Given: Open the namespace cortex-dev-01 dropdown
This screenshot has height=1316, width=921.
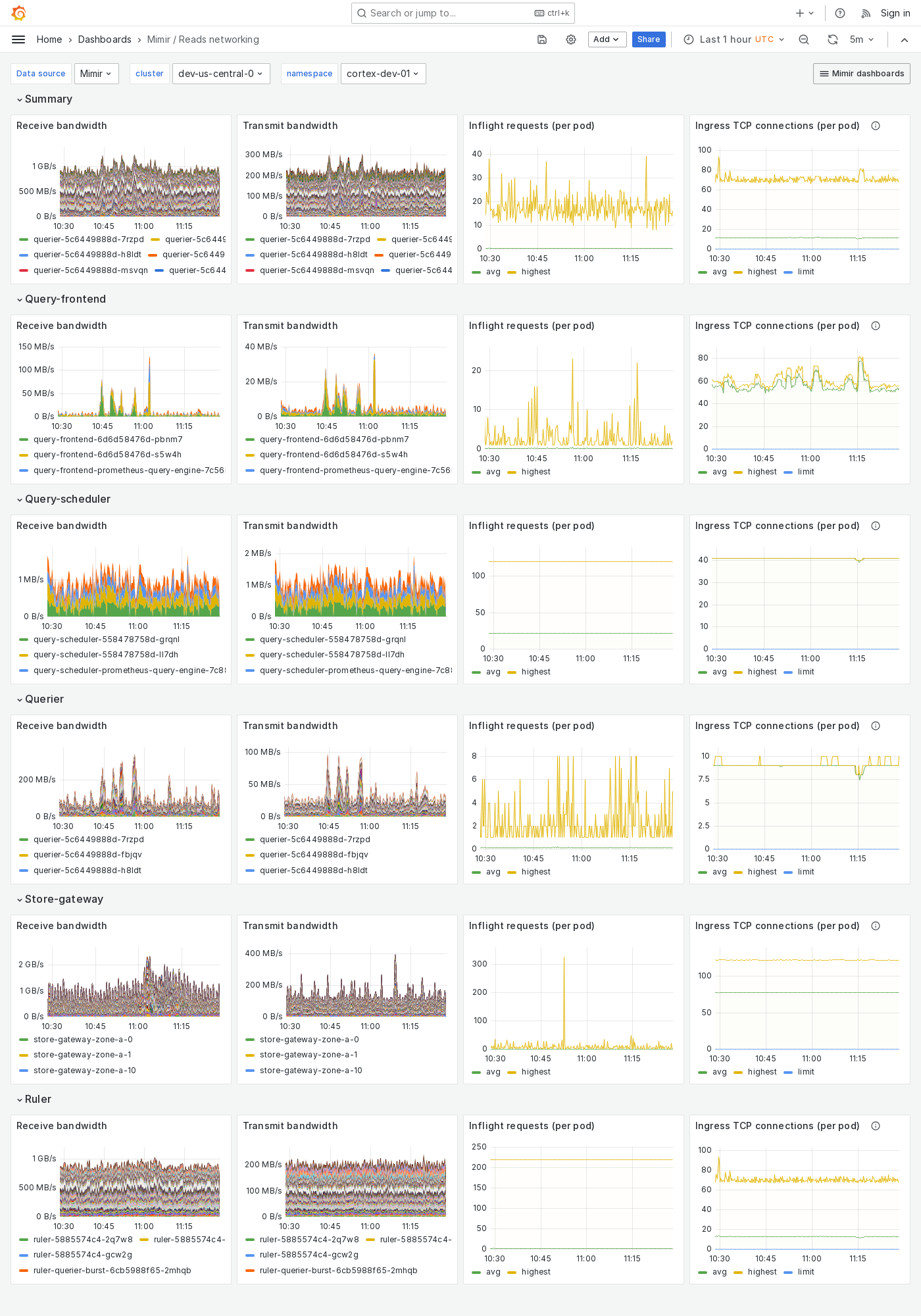Looking at the screenshot, I should coord(383,74).
